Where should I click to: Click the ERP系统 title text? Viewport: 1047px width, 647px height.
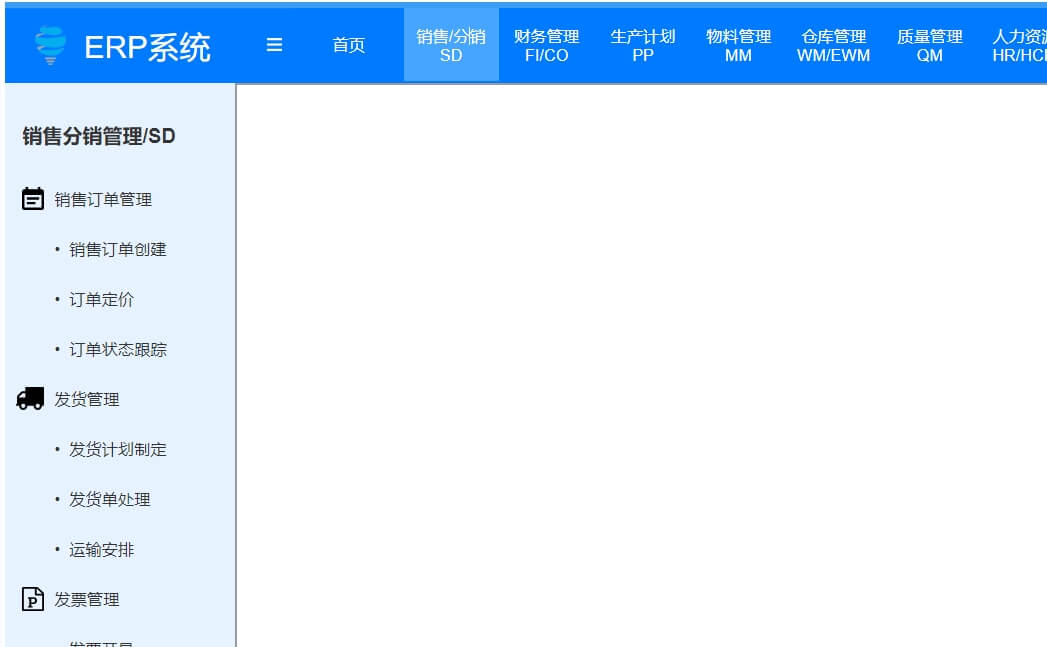(148, 47)
